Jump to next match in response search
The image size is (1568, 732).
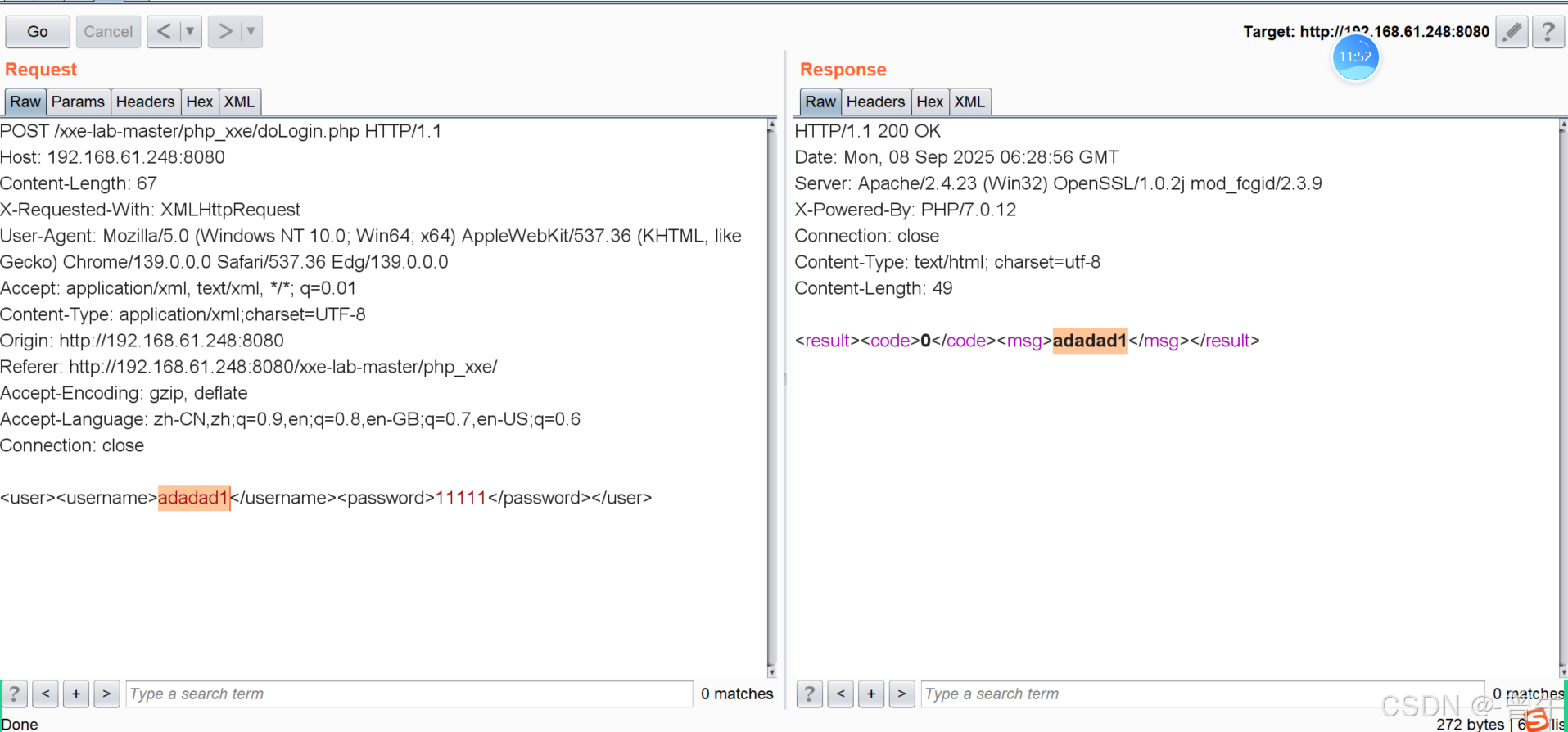click(x=901, y=694)
